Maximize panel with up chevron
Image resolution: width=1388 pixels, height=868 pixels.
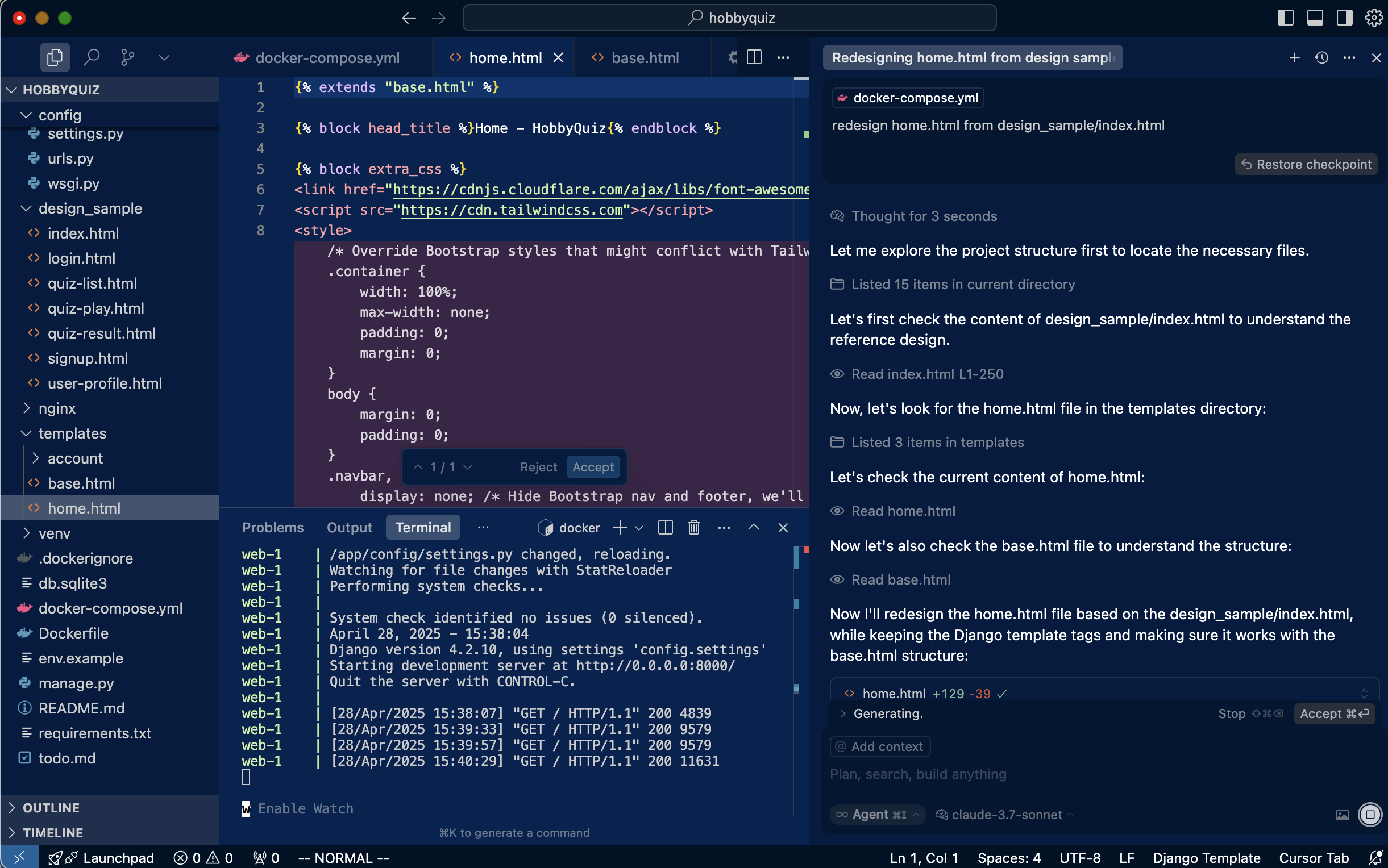point(754,527)
